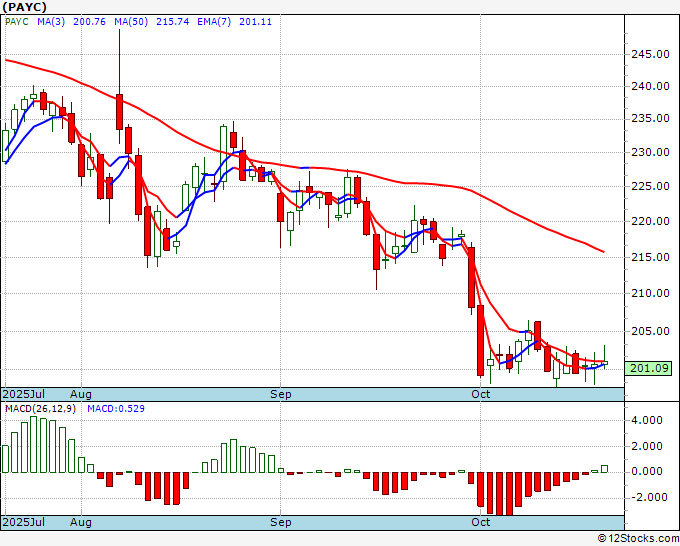Select the PAYC legend label
Viewport: 680px width, 546px height.
16,22
